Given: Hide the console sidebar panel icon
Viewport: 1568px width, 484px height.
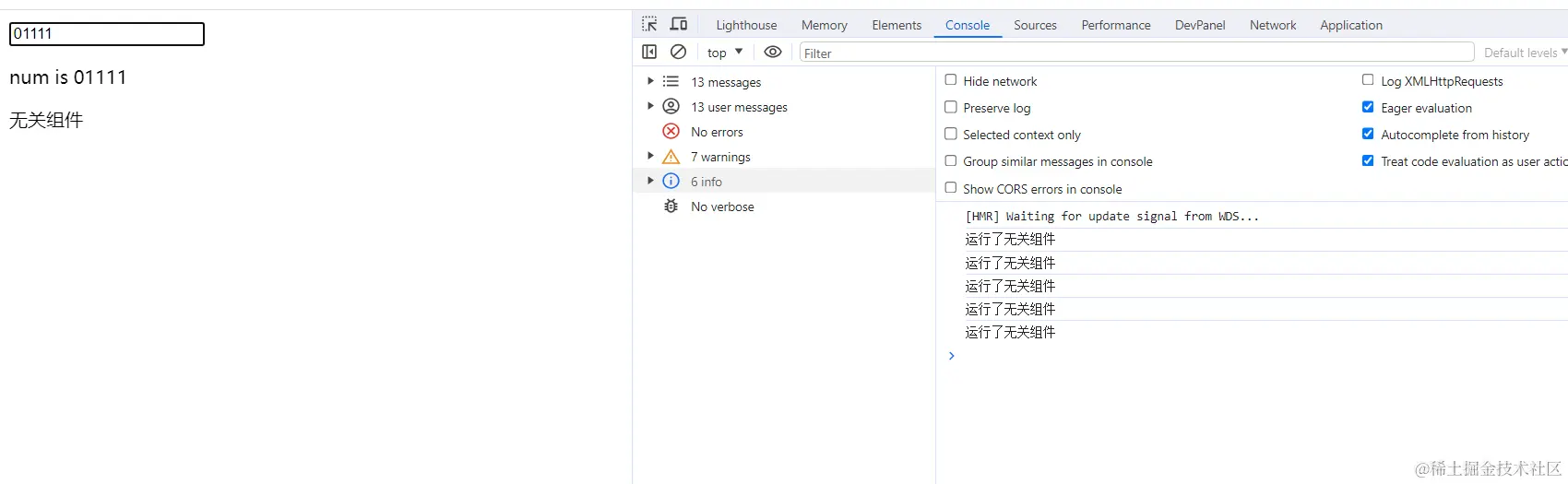Looking at the screenshot, I should coord(649,53).
